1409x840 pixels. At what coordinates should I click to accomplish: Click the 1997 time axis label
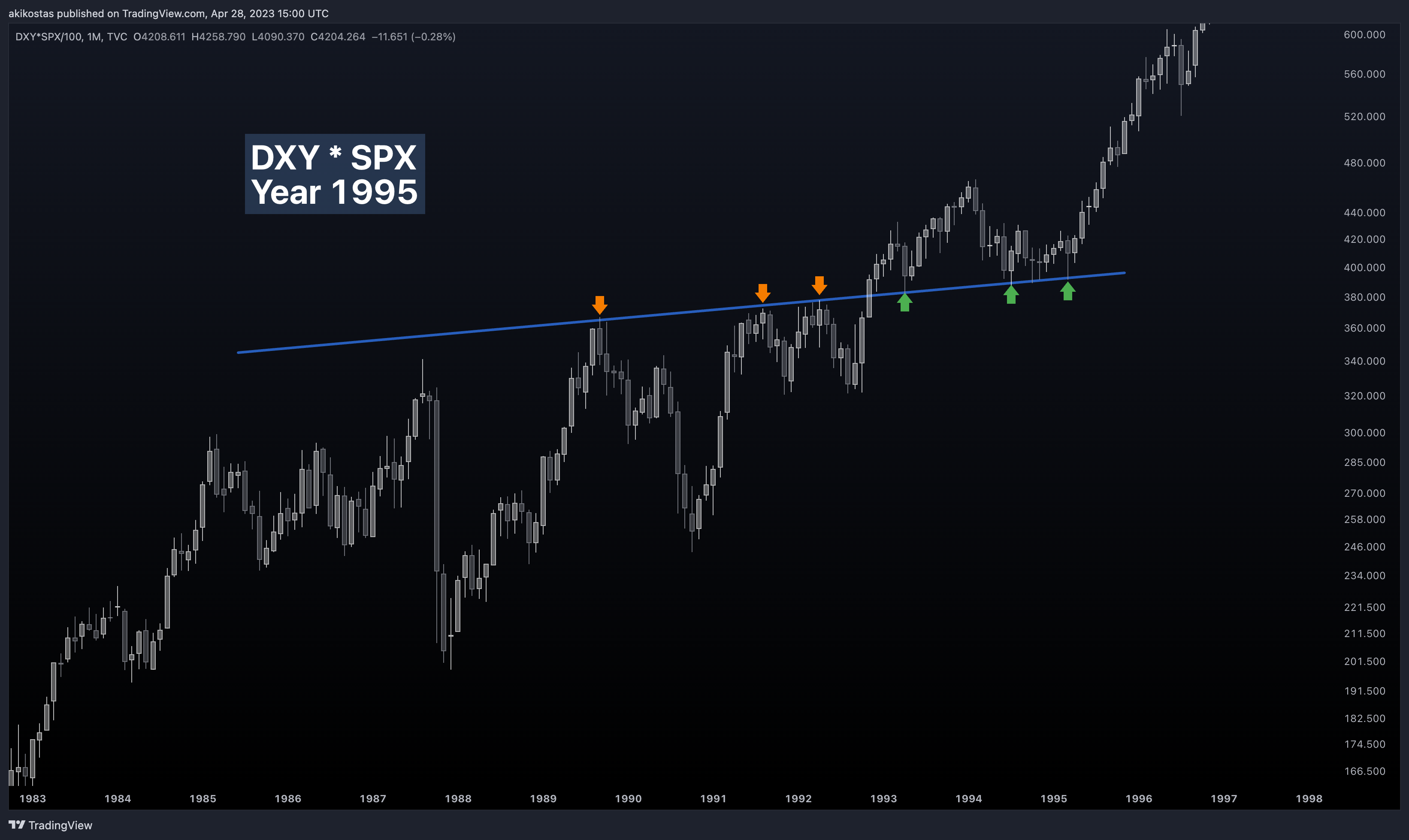1224,799
